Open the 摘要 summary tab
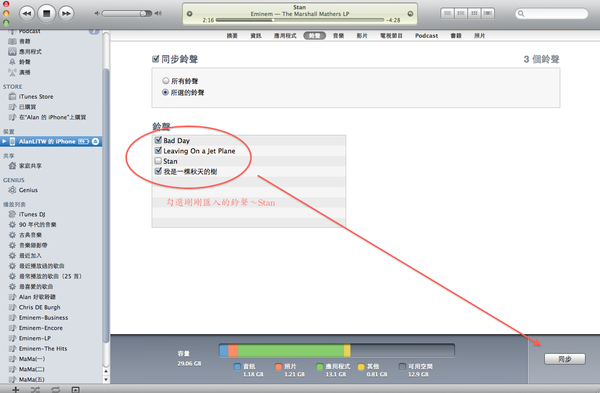This screenshot has height=393, width=600. coord(232,36)
